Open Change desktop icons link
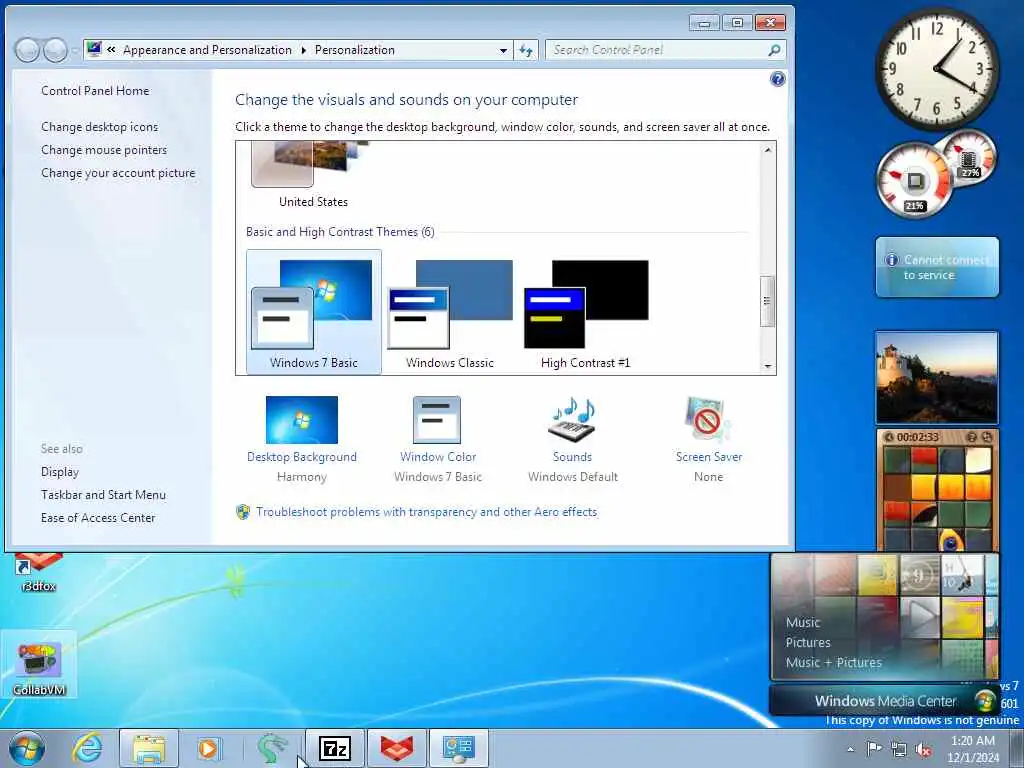Screen dimensions: 1024x768 coord(99,127)
